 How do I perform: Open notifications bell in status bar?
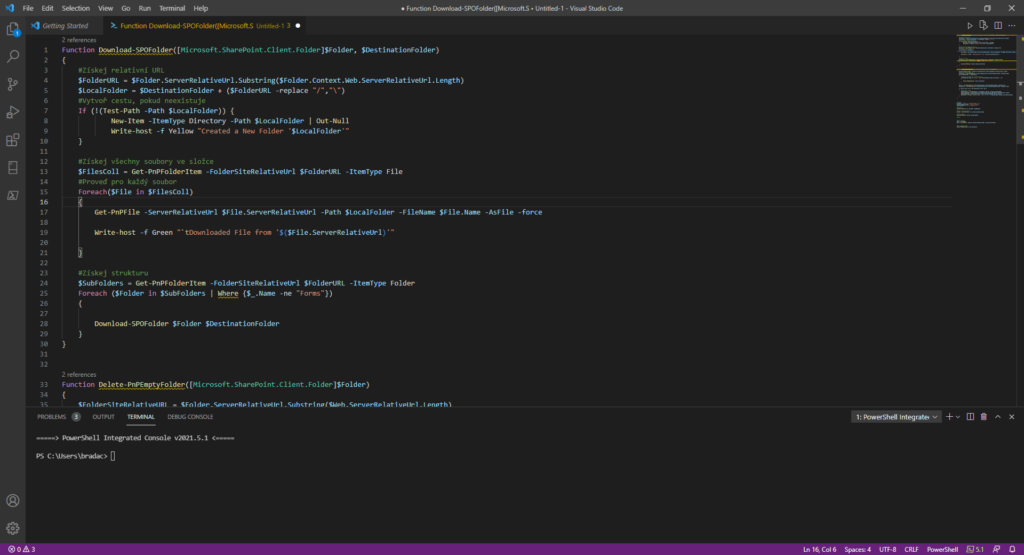[1012, 549]
